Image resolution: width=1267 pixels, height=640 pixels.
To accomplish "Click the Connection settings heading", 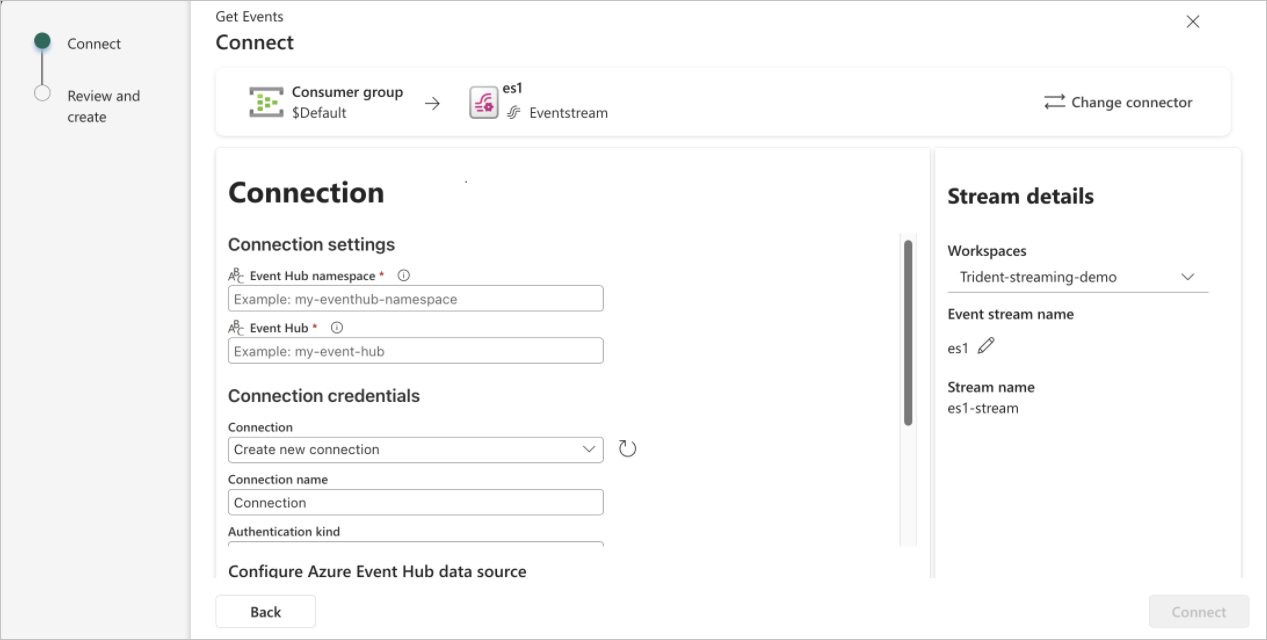I will [x=311, y=245].
